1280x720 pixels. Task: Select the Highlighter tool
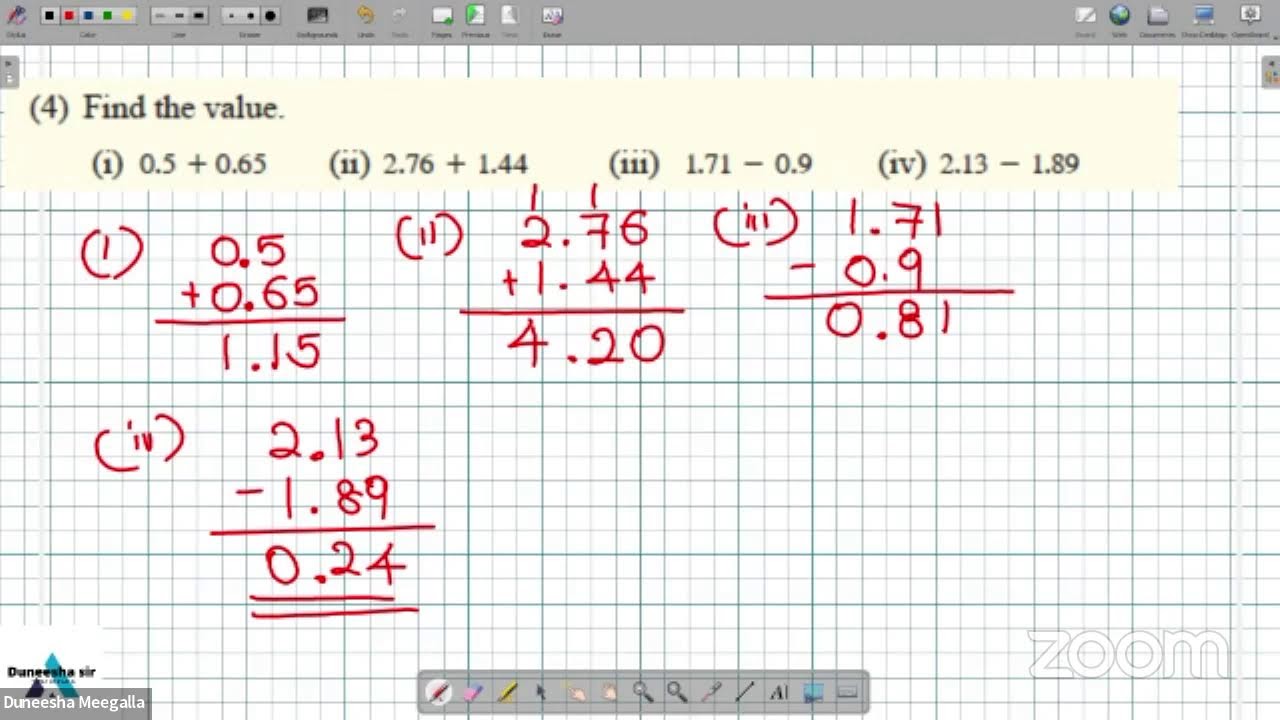coord(508,692)
